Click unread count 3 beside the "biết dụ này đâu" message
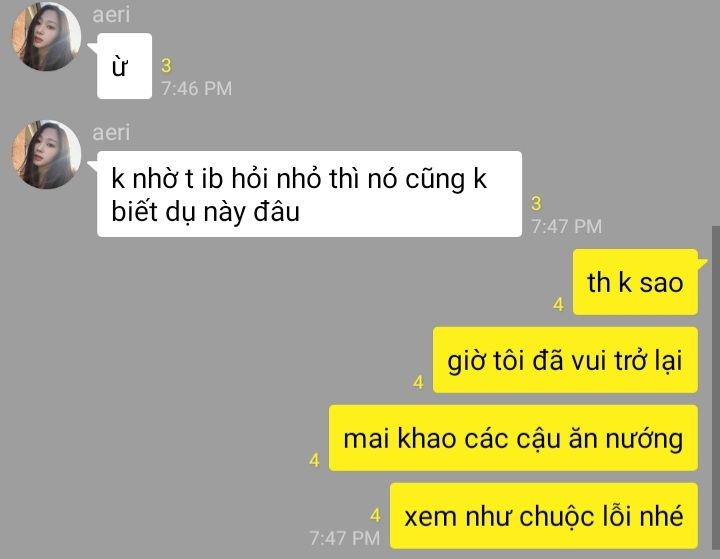The image size is (720, 559). click(536, 203)
